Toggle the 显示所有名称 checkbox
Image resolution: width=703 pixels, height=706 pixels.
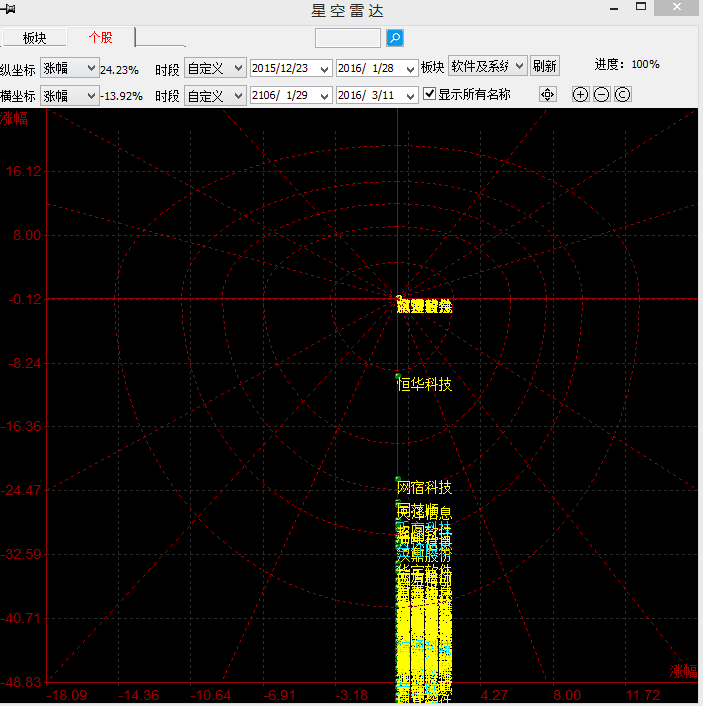tap(430, 94)
